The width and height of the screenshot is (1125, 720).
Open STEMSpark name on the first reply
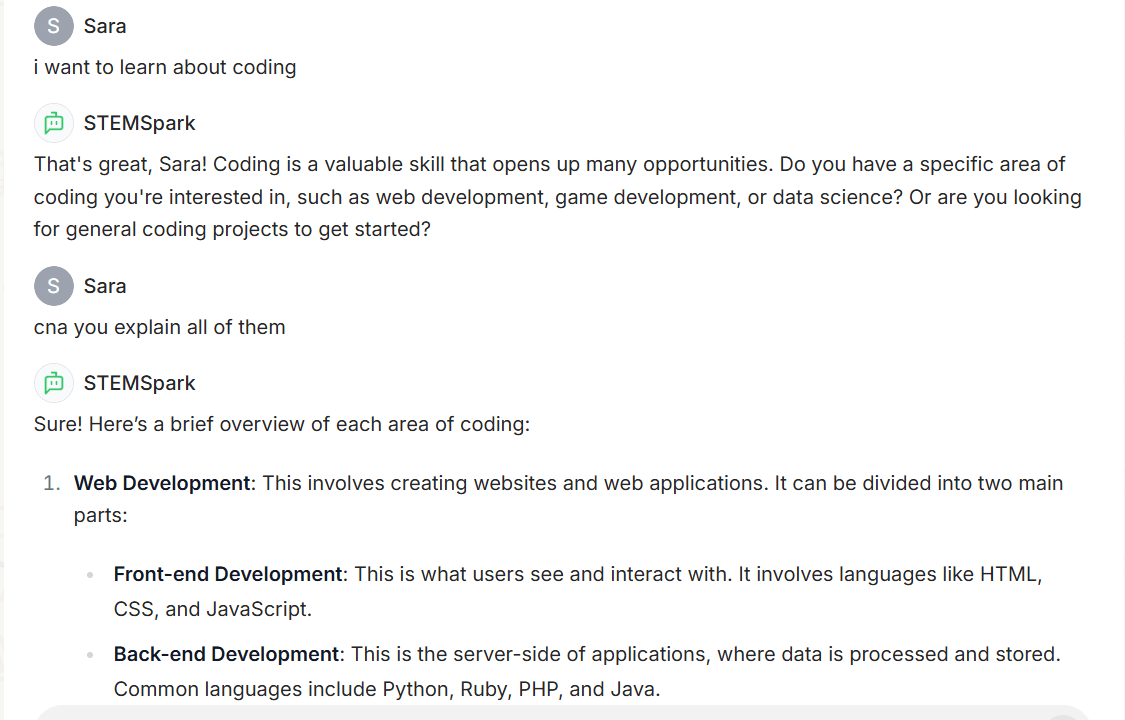(x=139, y=123)
